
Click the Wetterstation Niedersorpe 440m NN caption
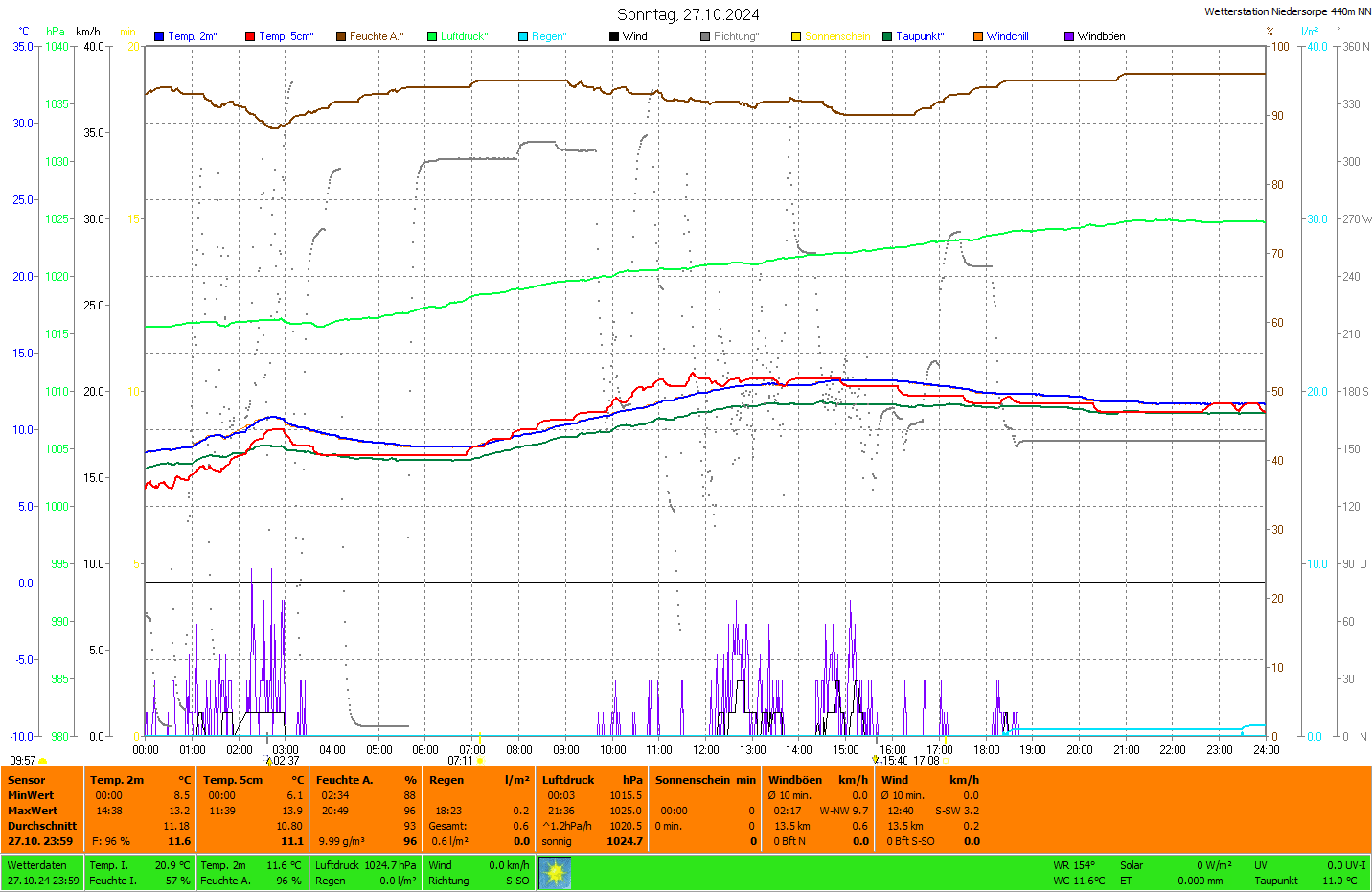click(1287, 11)
